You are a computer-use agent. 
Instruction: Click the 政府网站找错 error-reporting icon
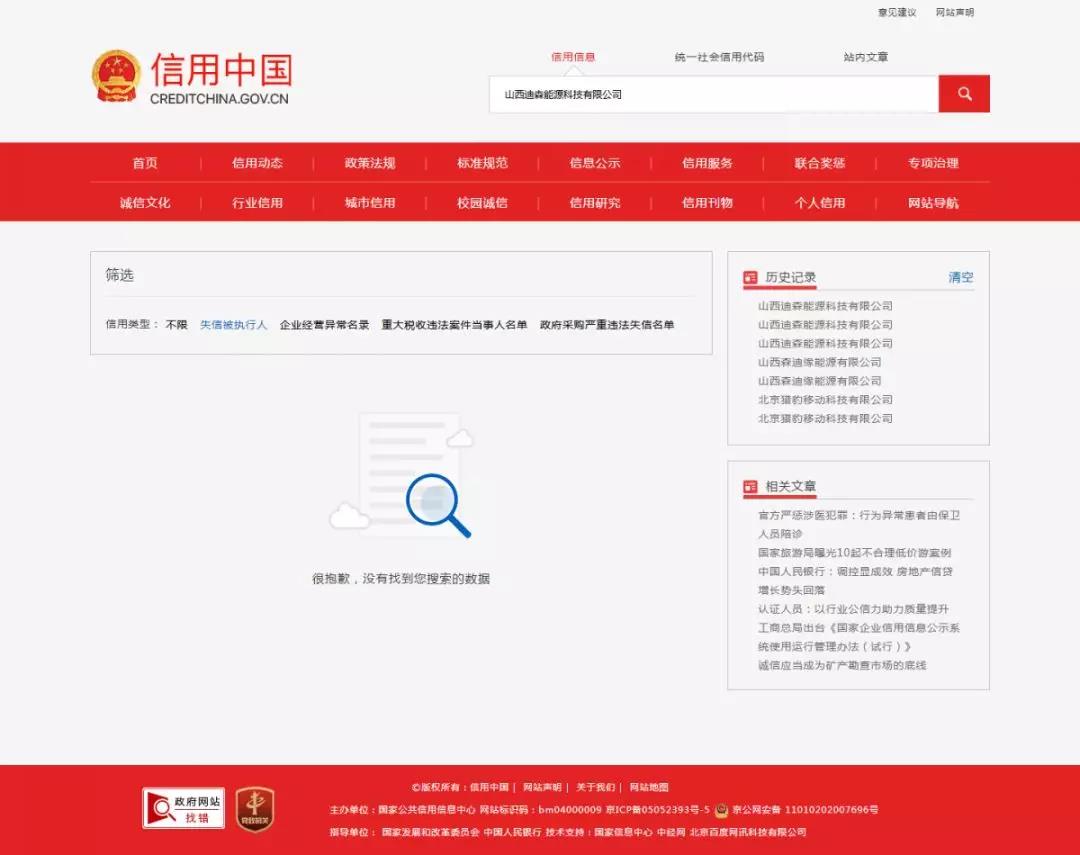click(x=181, y=808)
